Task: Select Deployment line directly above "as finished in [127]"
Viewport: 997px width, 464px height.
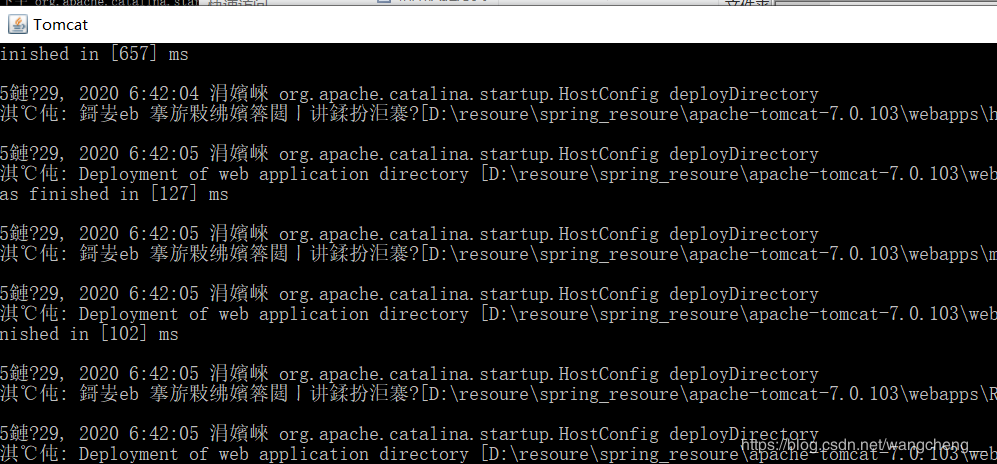Action: (498, 174)
